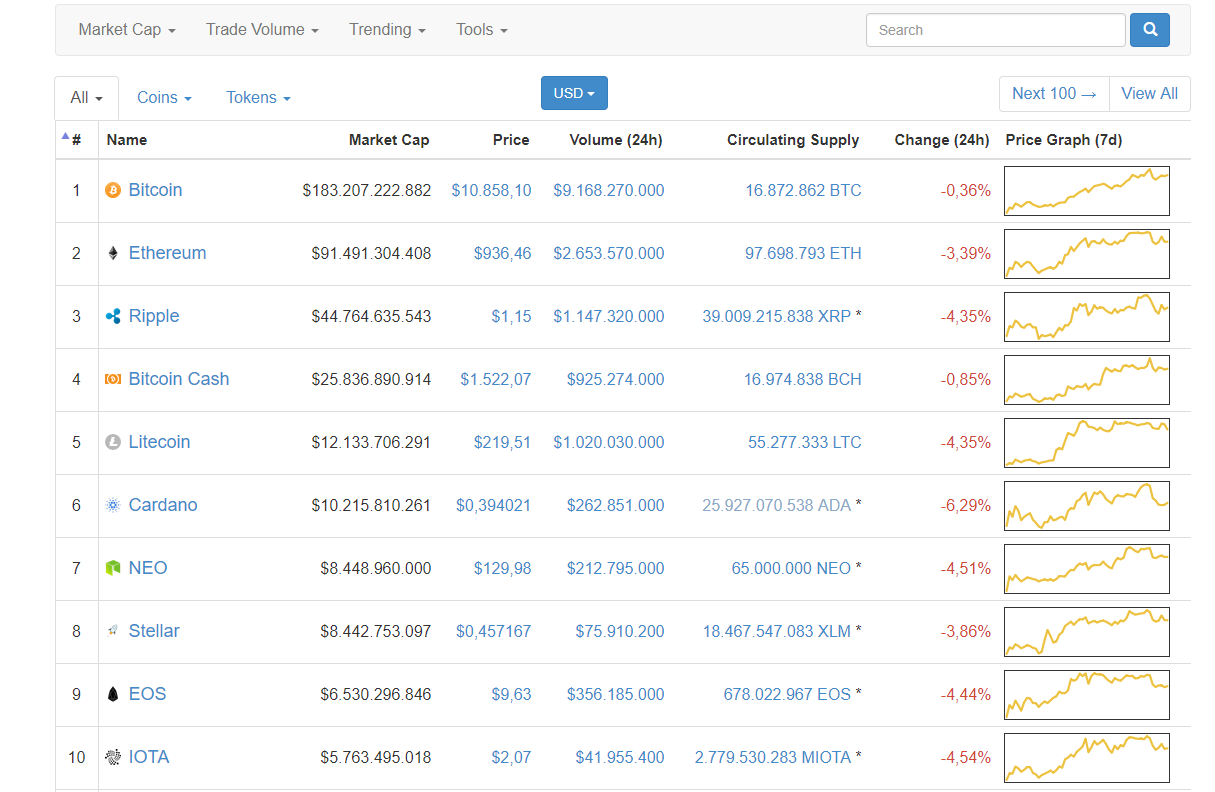Screen dimensions: 1215x792
Task: Expand the Trending menu
Action: [387, 30]
